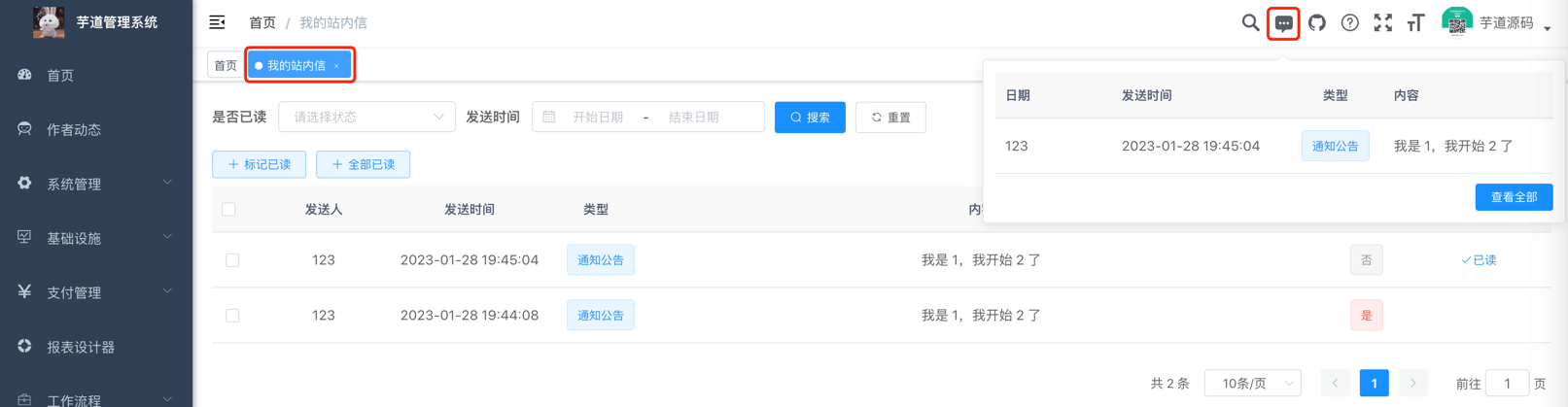
Task: Open the search magnifier icon in header
Action: pos(1250,22)
